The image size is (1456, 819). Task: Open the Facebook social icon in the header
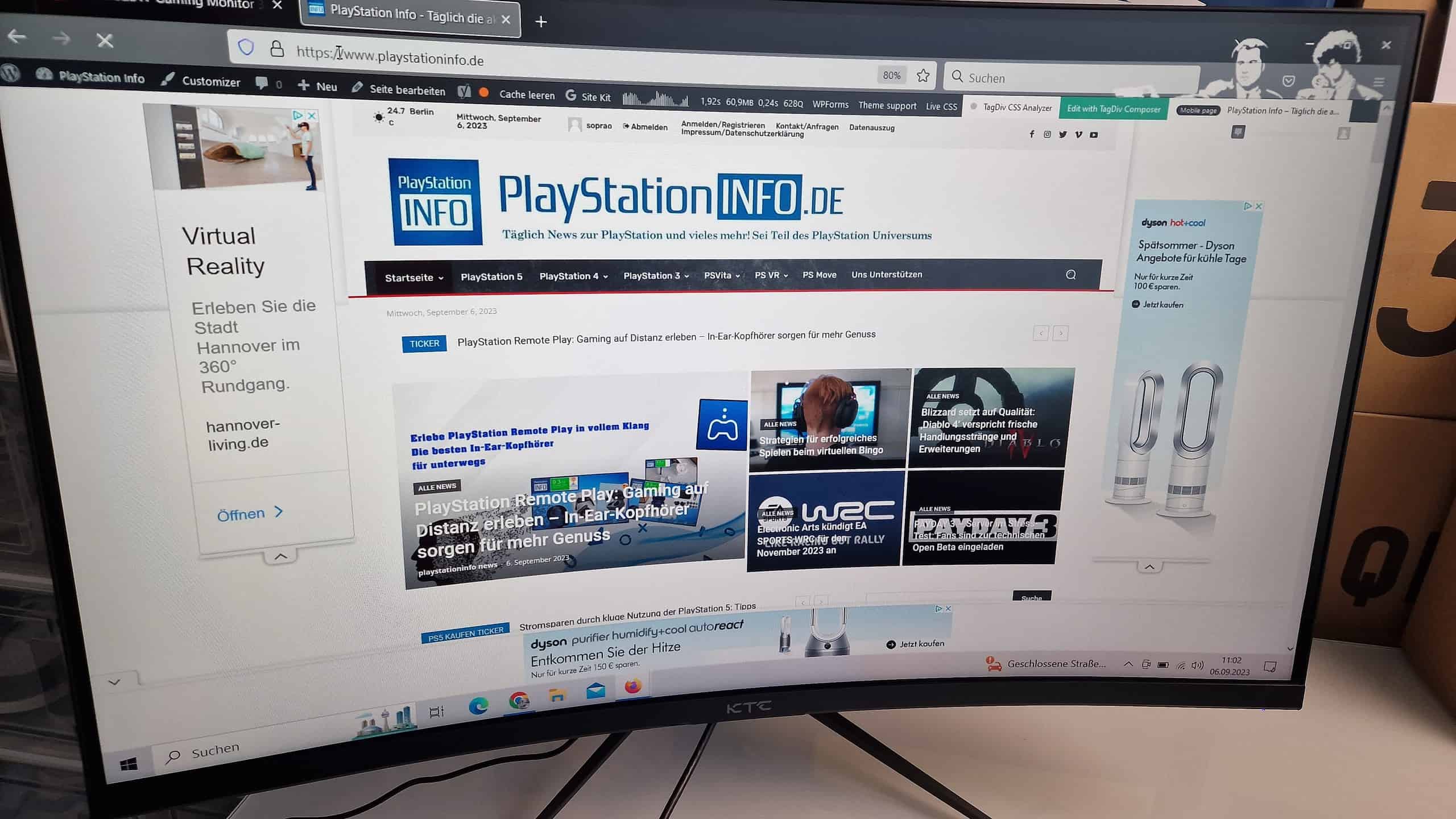point(1032,134)
